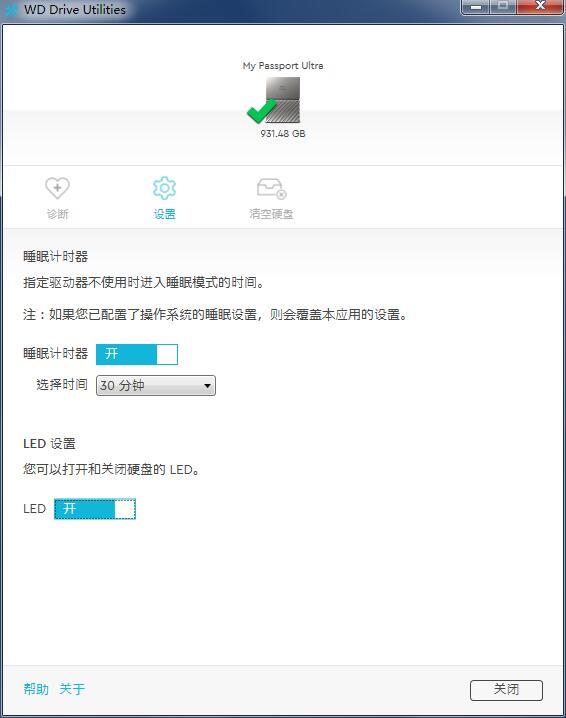Click the 开 label on LED switch
566x718 pixels.
(x=69, y=509)
